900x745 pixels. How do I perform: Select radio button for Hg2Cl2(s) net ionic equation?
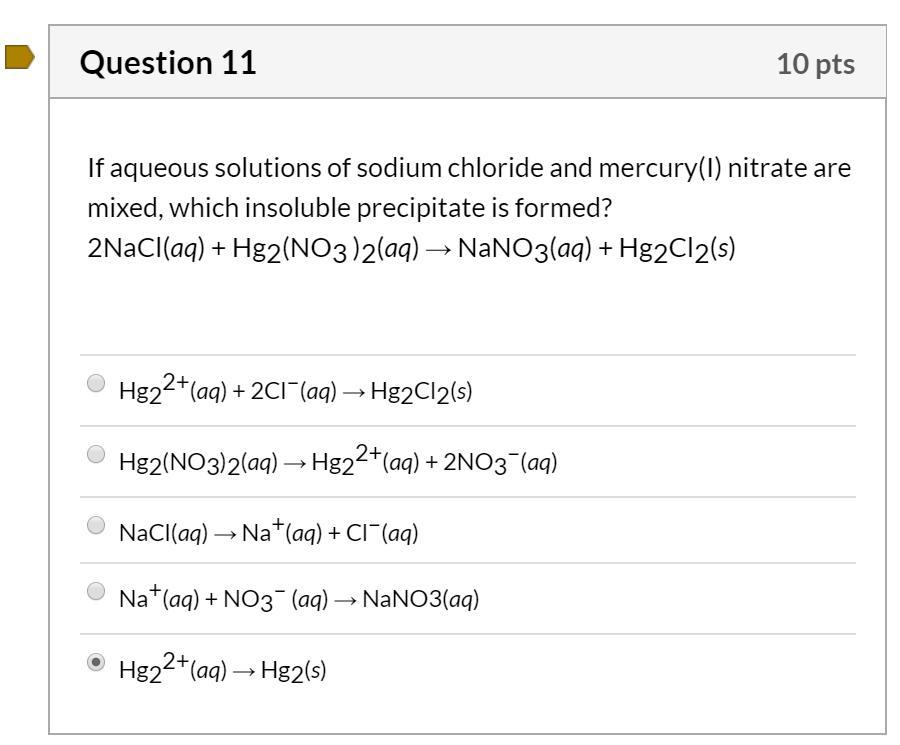click(x=96, y=382)
